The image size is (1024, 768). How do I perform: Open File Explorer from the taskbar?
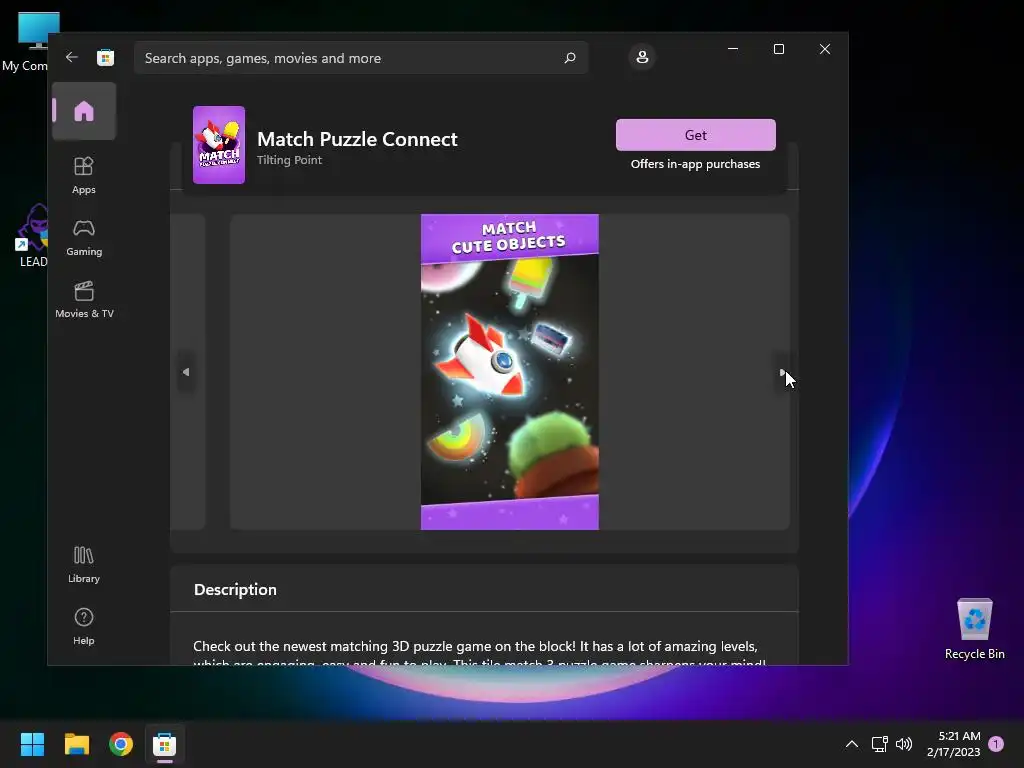(x=76, y=744)
